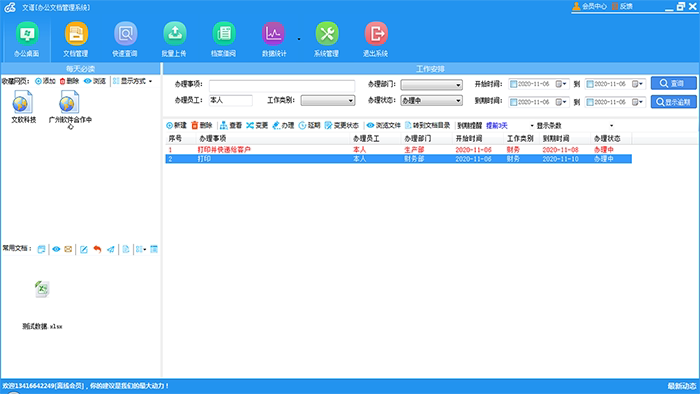This screenshot has width=700, height=394.
Task: Click the 退出系统 exit icon
Action: [x=375, y=39]
